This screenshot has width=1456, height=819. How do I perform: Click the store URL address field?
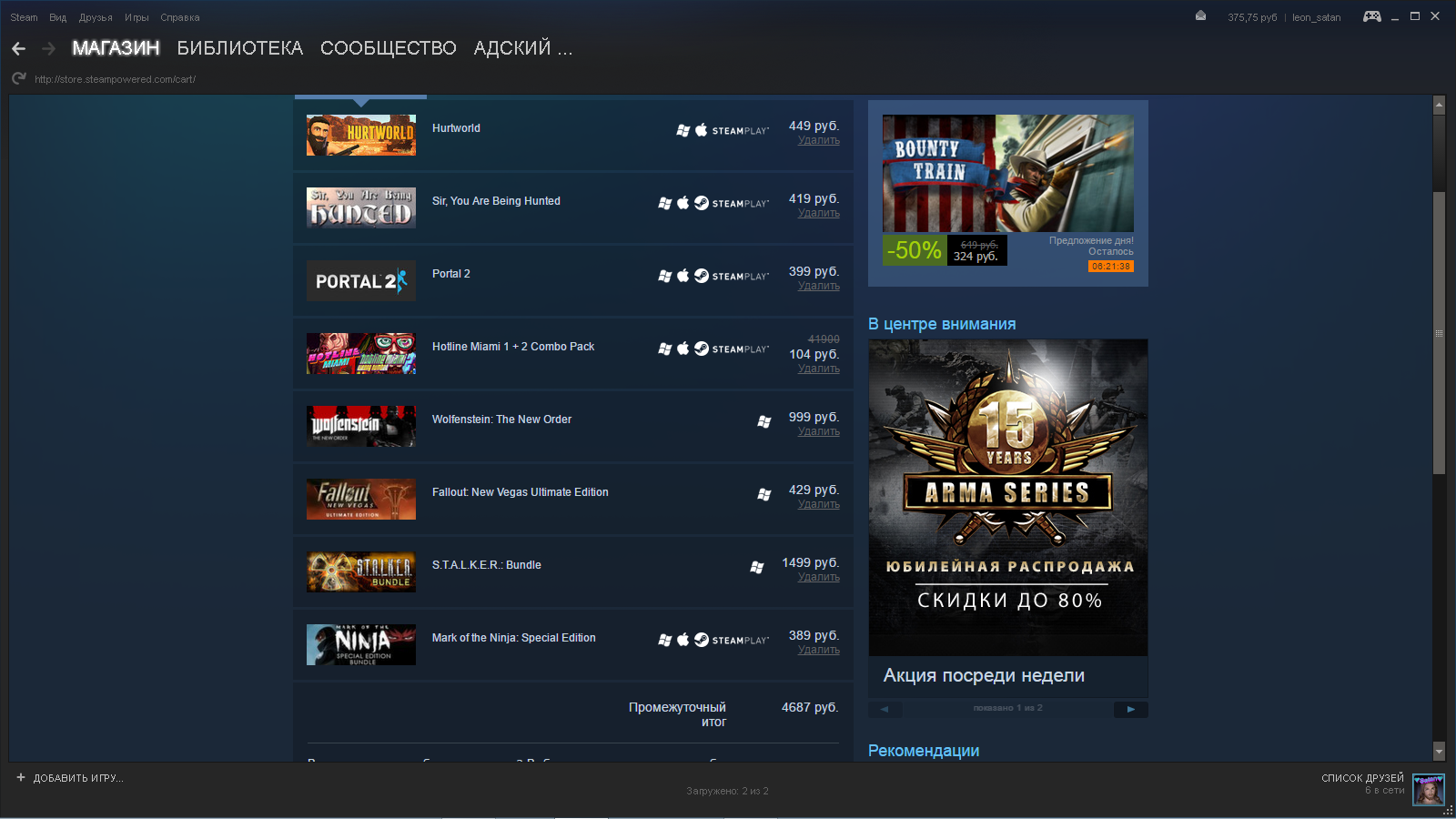coord(116,79)
